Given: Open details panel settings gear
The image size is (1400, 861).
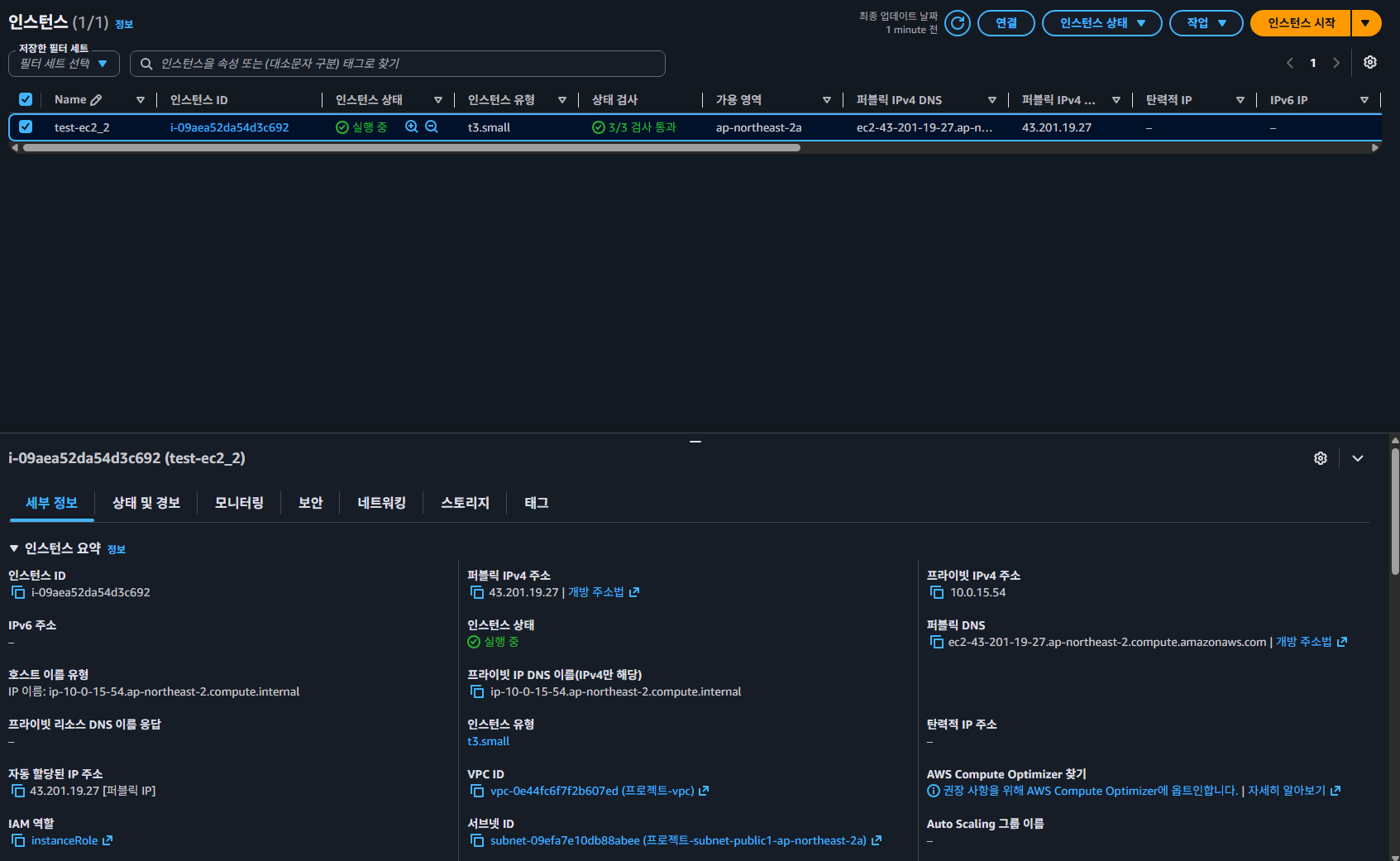Looking at the screenshot, I should pos(1321,458).
